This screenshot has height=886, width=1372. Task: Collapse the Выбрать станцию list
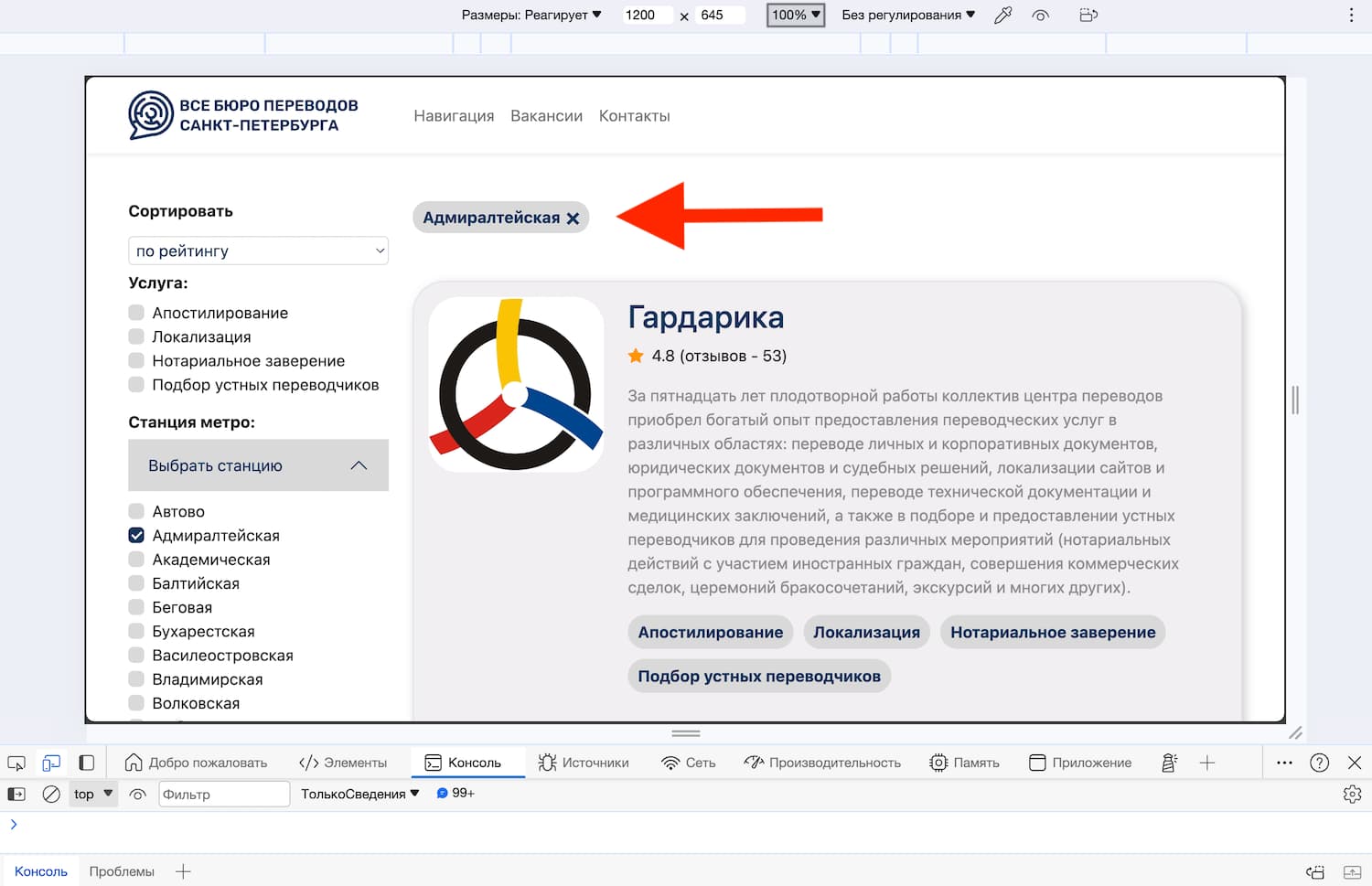(259, 465)
